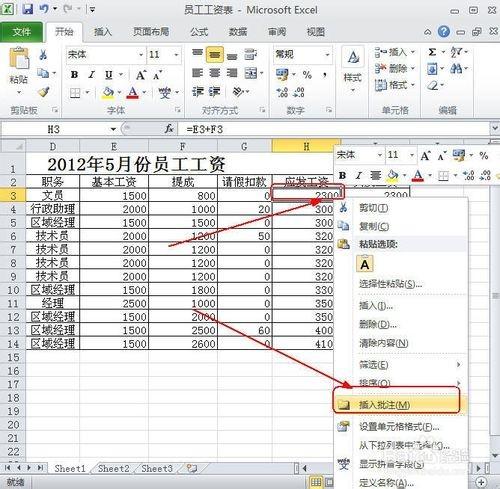
Task: Switch to the 公式 ribbon tab
Action: coord(199,32)
